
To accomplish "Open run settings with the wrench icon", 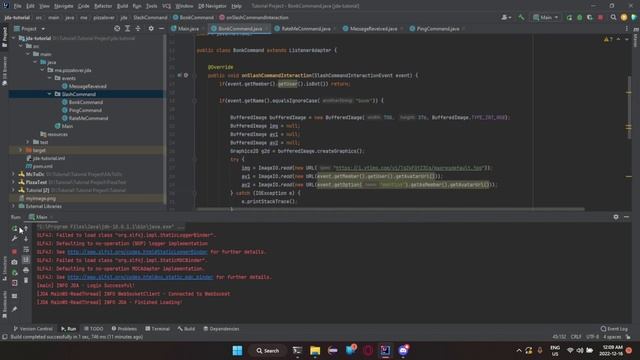I will (x=15, y=239).
